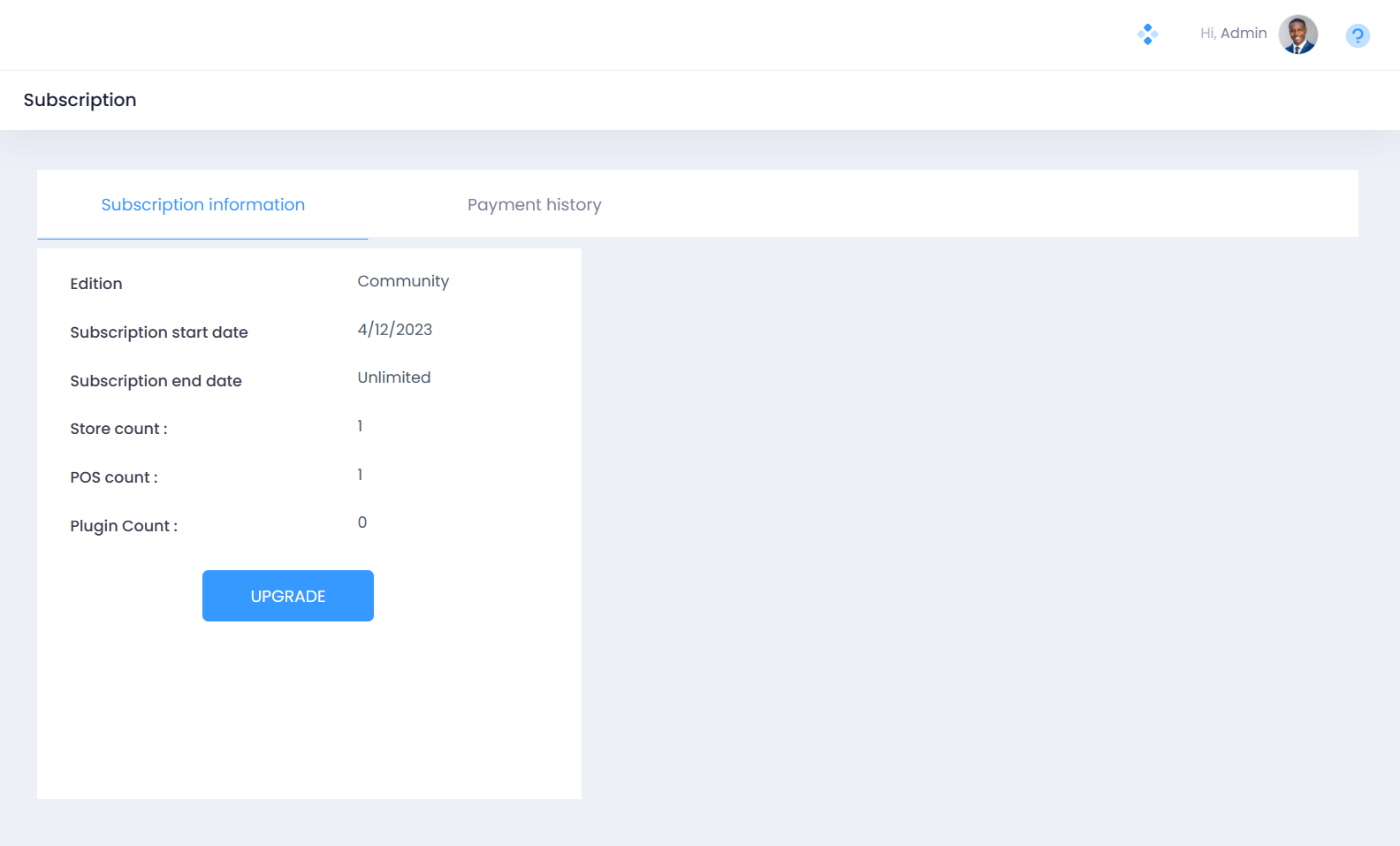Open the help question mark icon

click(1358, 35)
